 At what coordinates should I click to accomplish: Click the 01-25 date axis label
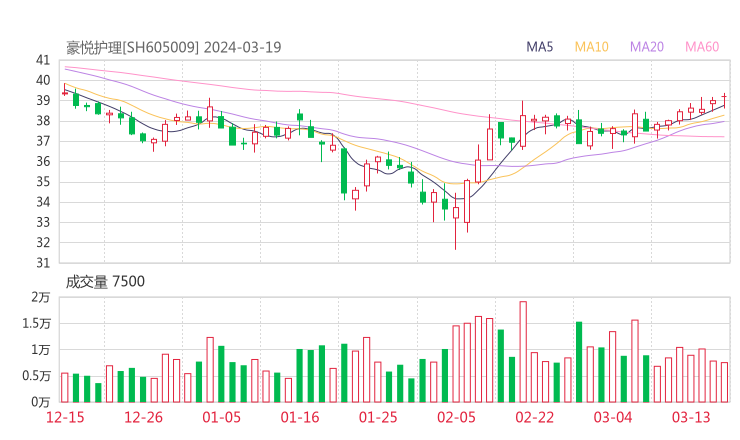tap(378, 417)
